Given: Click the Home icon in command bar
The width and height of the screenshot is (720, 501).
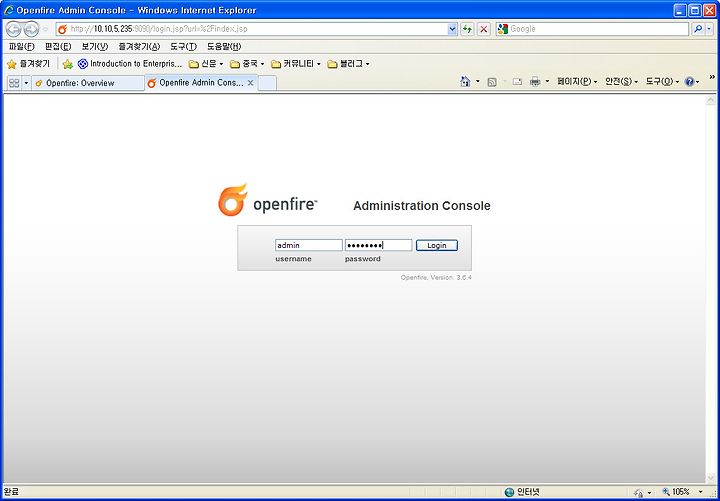Looking at the screenshot, I should click(465, 82).
